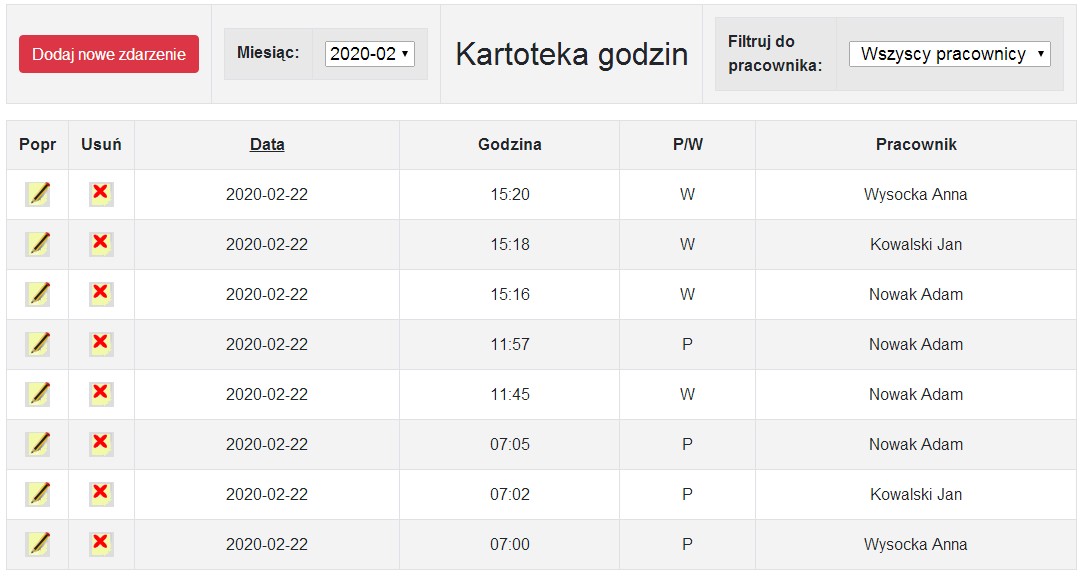This screenshot has height=576, width=1084.
Task: Expand the Wszyscy pracownicy employee filter
Action: click(x=949, y=54)
